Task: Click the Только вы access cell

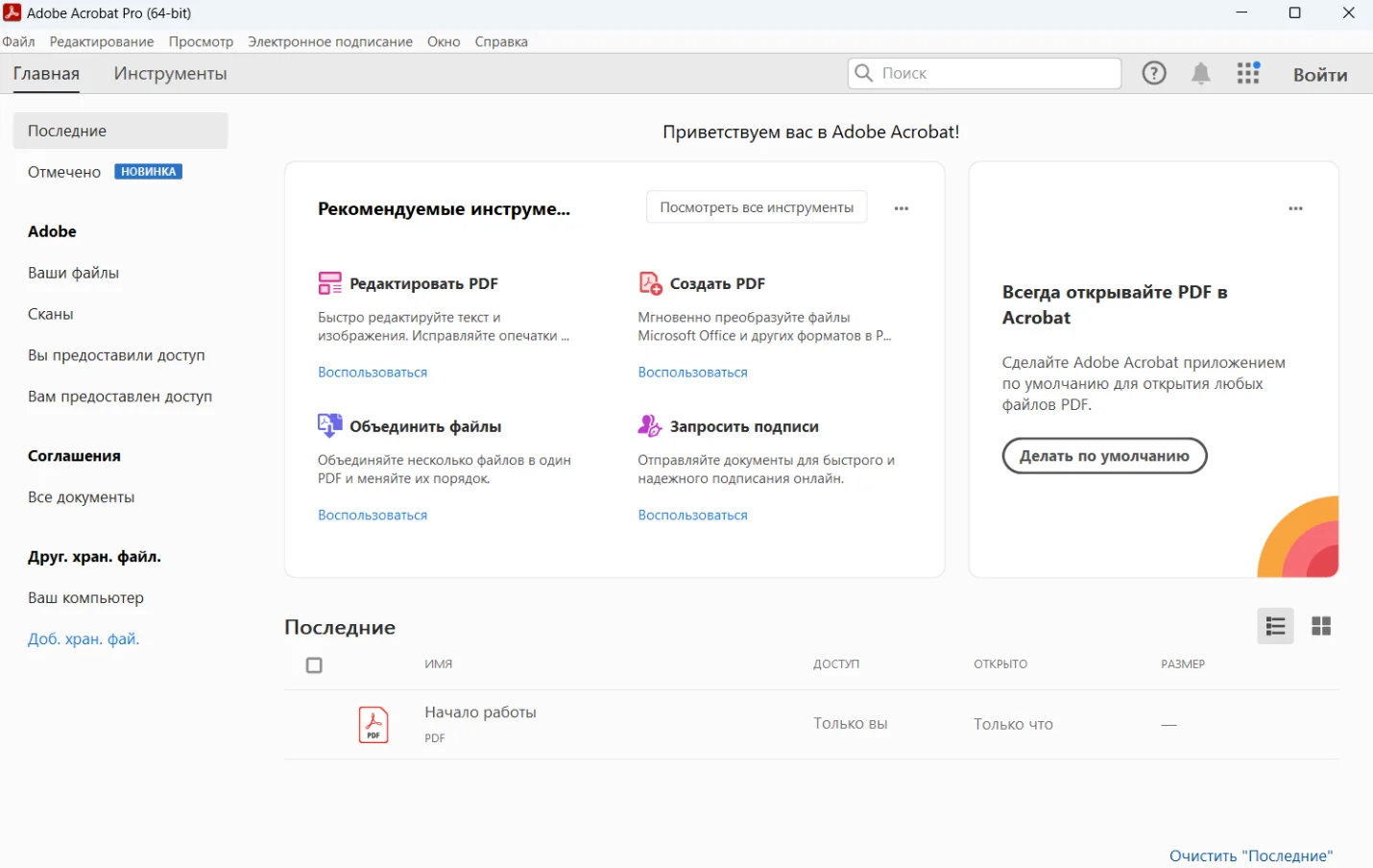Action: [851, 724]
